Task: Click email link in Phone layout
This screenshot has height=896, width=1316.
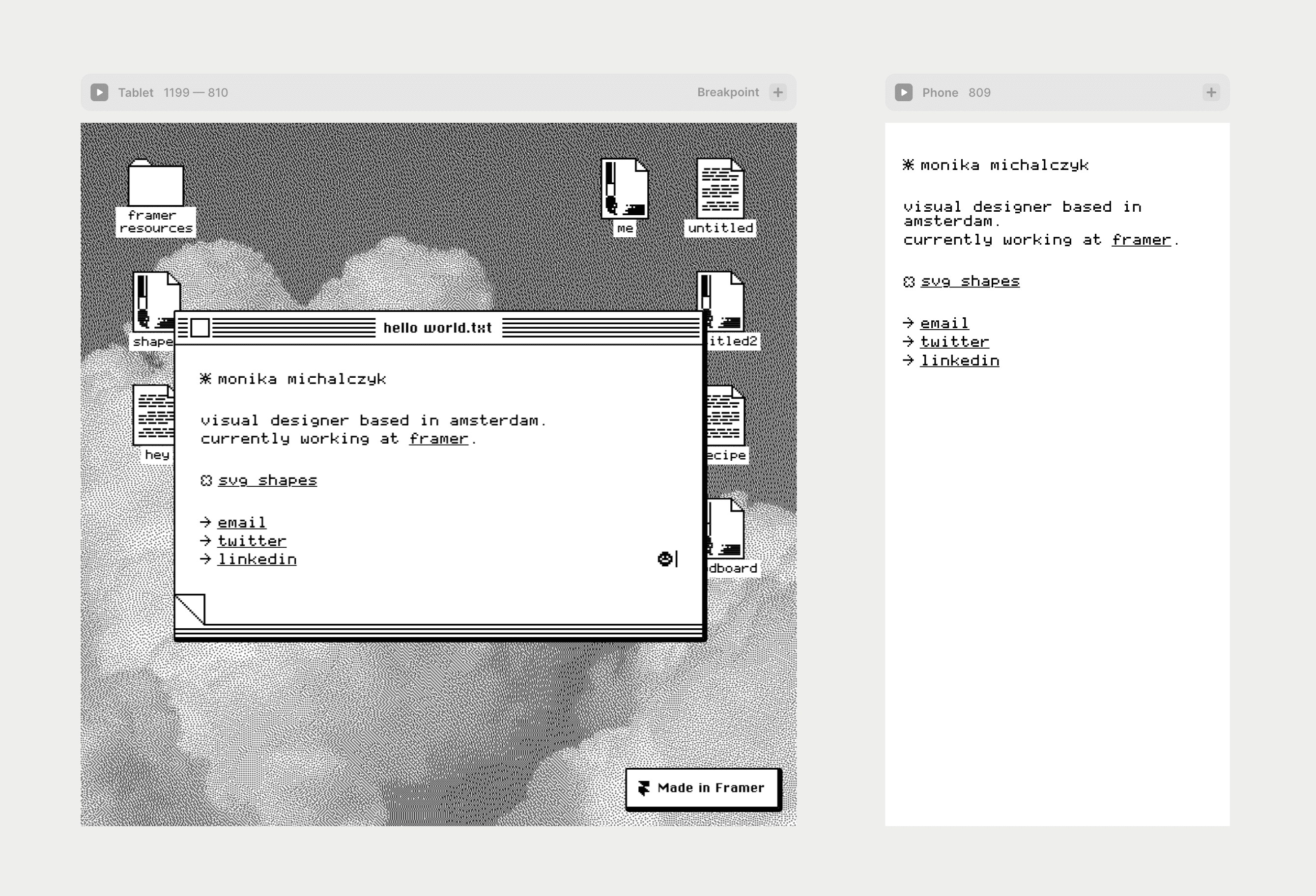Action: pyautogui.click(x=944, y=323)
